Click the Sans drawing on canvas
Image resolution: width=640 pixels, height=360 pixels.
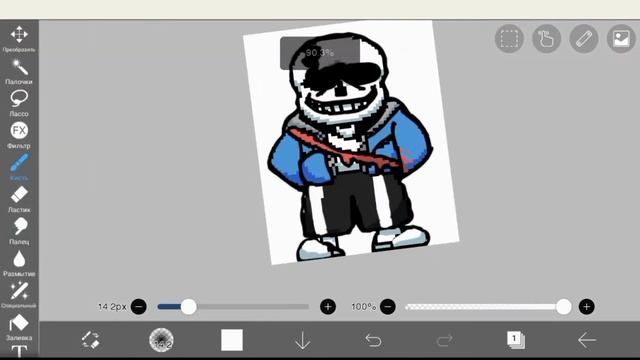coord(350,147)
